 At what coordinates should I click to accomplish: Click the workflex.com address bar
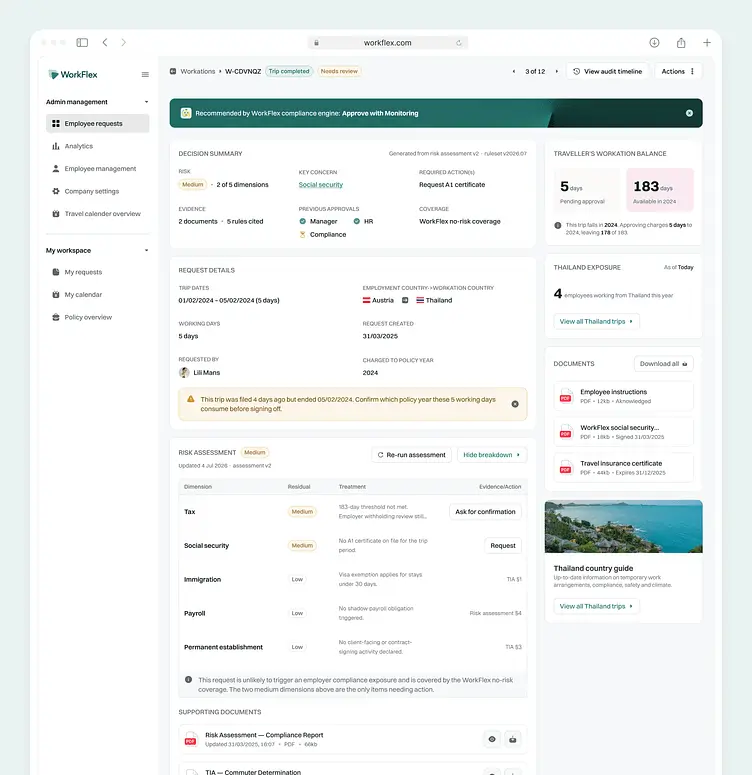point(388,43)
